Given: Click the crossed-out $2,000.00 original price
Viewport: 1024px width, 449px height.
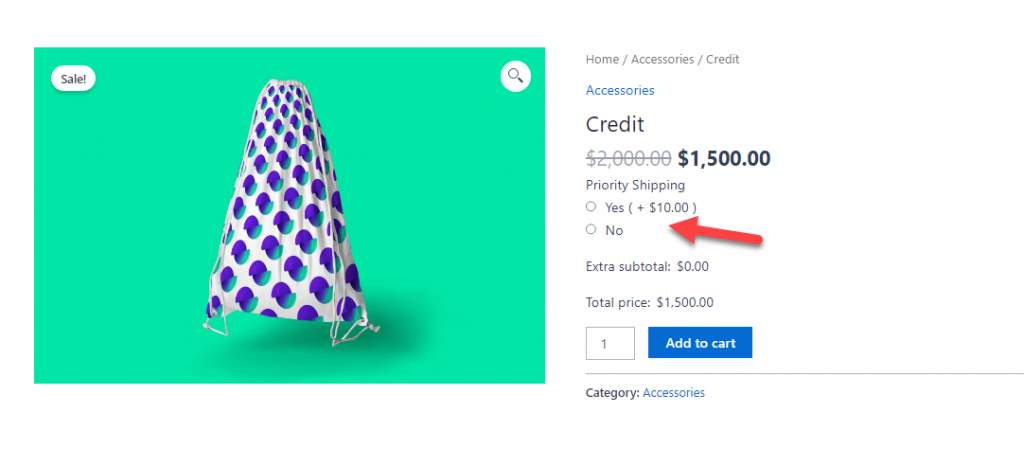Looking at the screenshot, I should 628,158.
